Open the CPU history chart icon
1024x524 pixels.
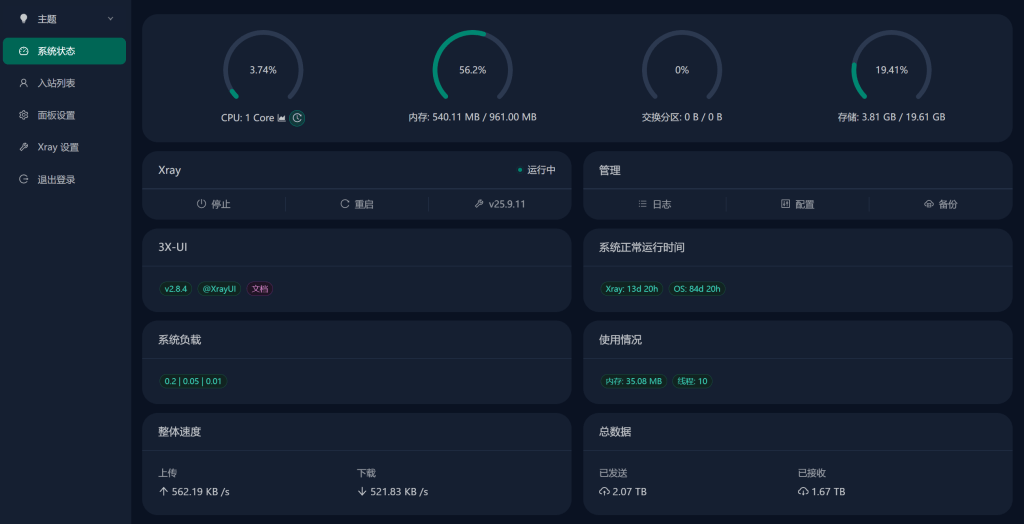point(282,118)
